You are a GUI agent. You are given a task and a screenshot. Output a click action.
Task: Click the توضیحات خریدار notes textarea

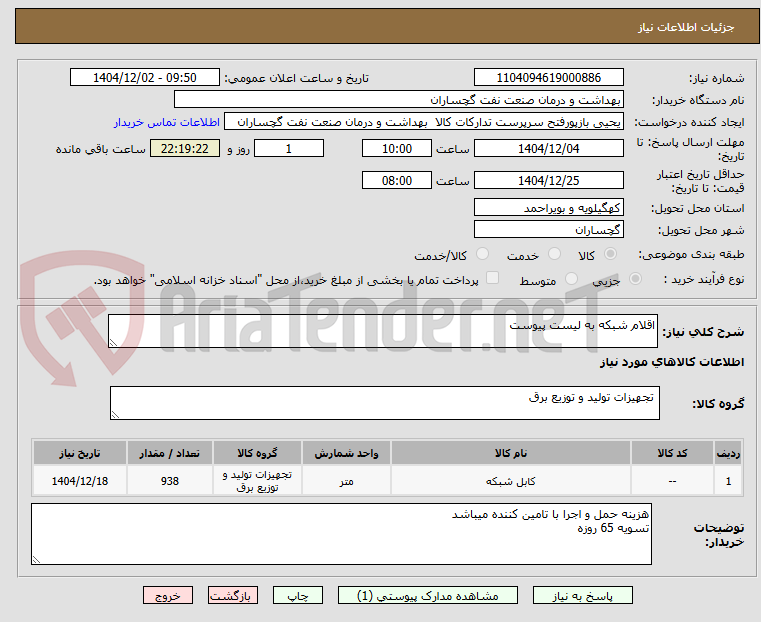point(341,534)
